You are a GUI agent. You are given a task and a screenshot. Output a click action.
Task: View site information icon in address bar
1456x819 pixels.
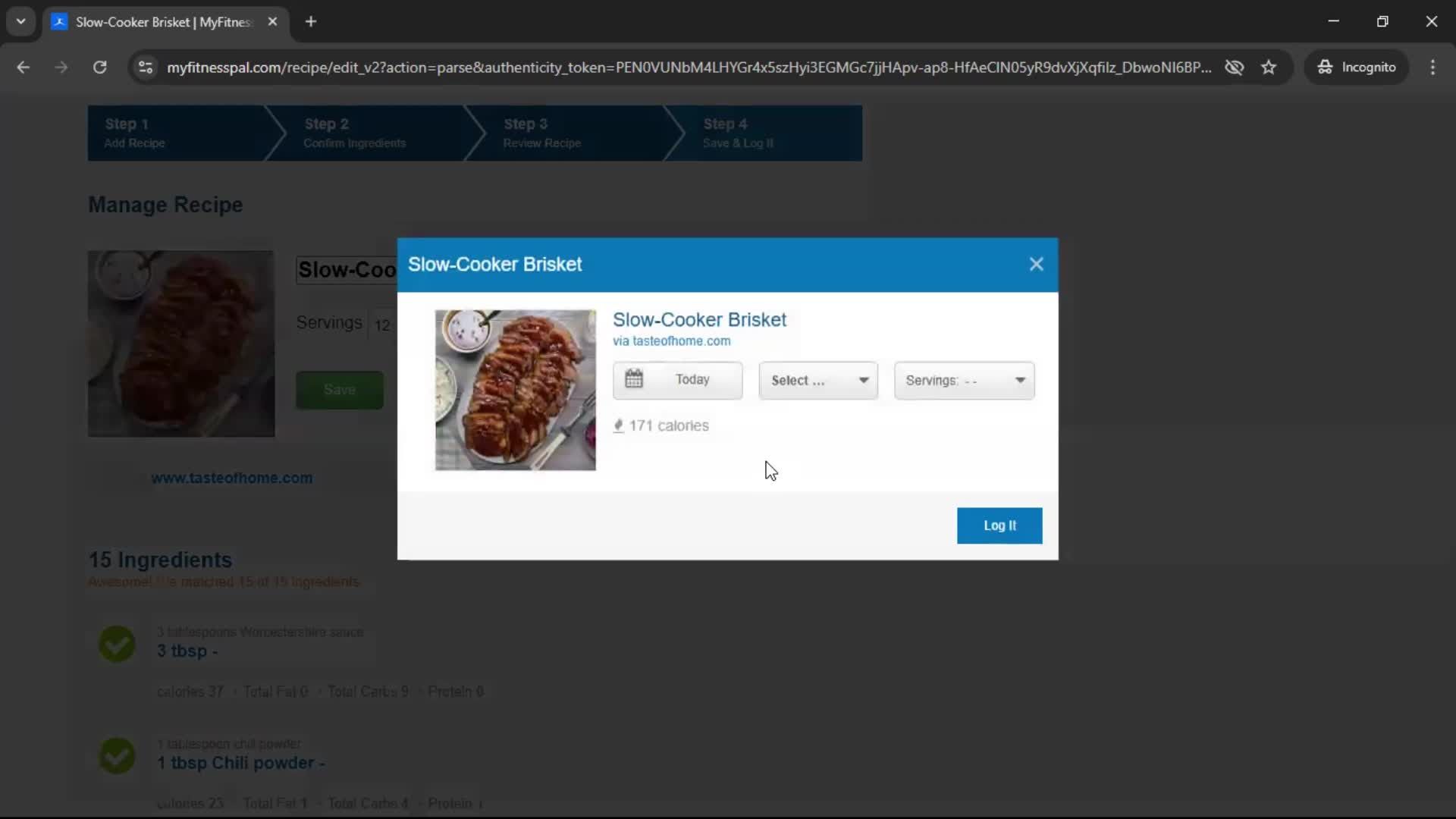(x=146, y=67)
